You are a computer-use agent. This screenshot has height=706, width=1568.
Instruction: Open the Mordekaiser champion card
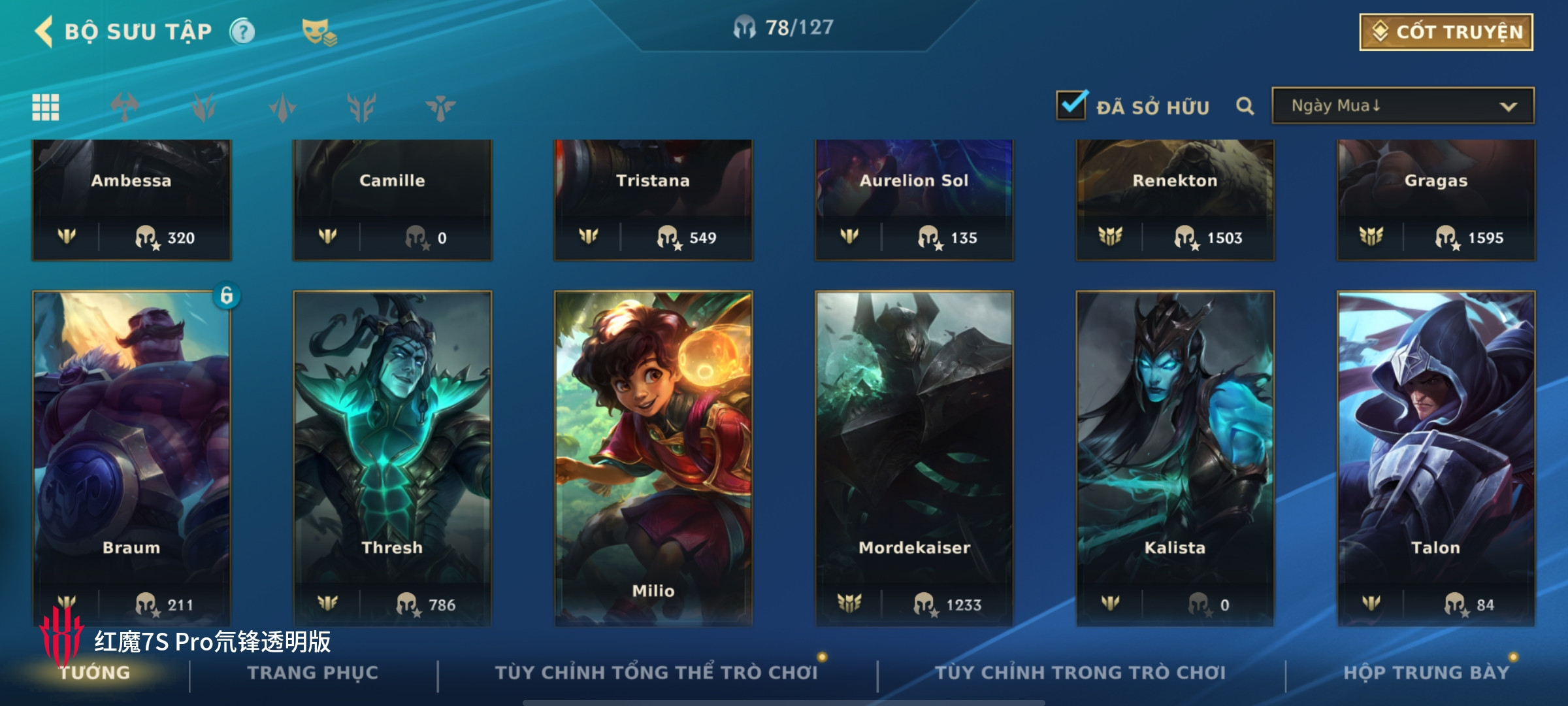[914, 458]
